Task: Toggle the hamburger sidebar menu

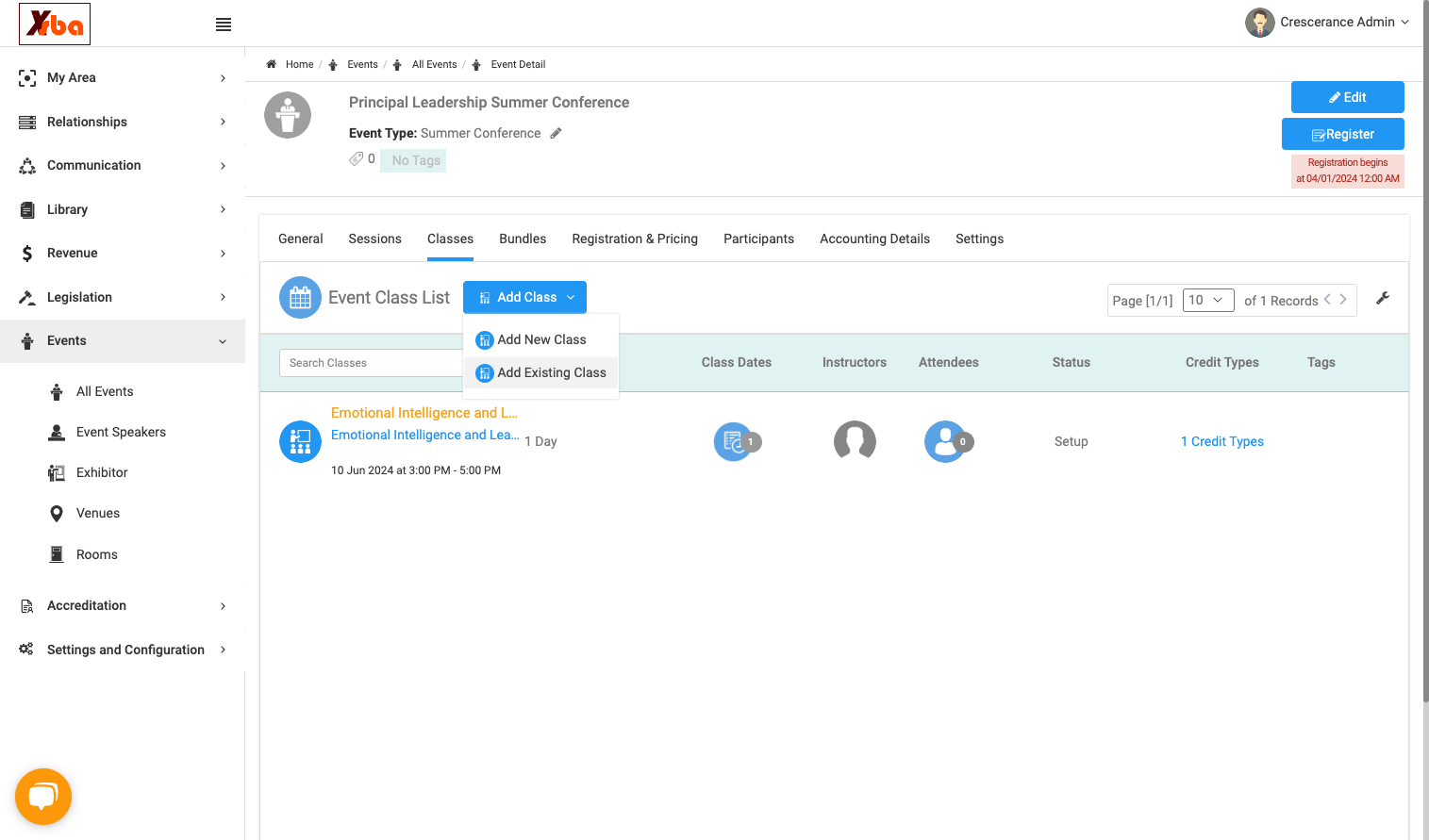Action: [x=224, y=25]
